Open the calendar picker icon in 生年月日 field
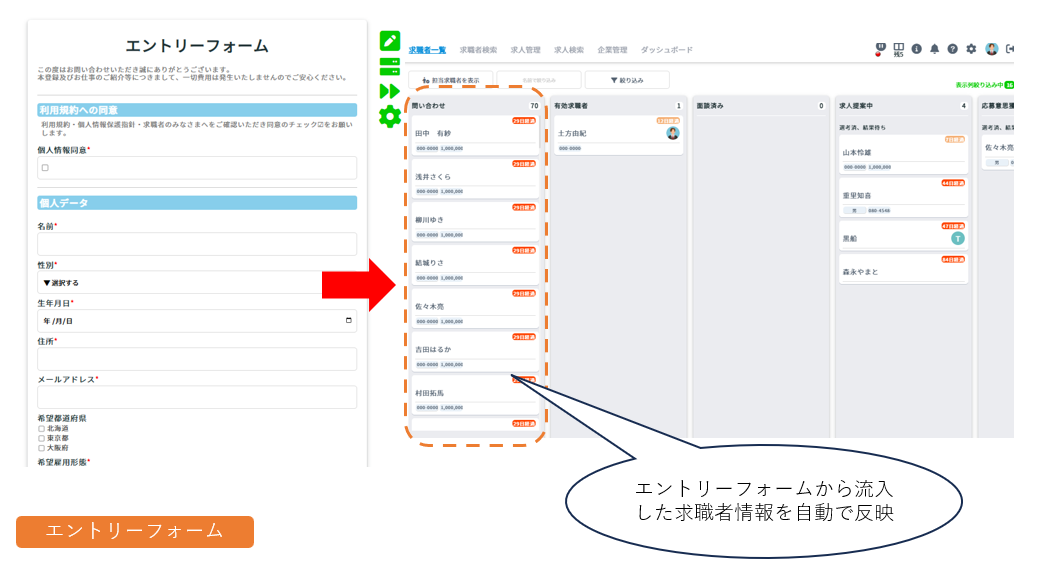This screenshot has height=573, width=1051. coord(349,320)
